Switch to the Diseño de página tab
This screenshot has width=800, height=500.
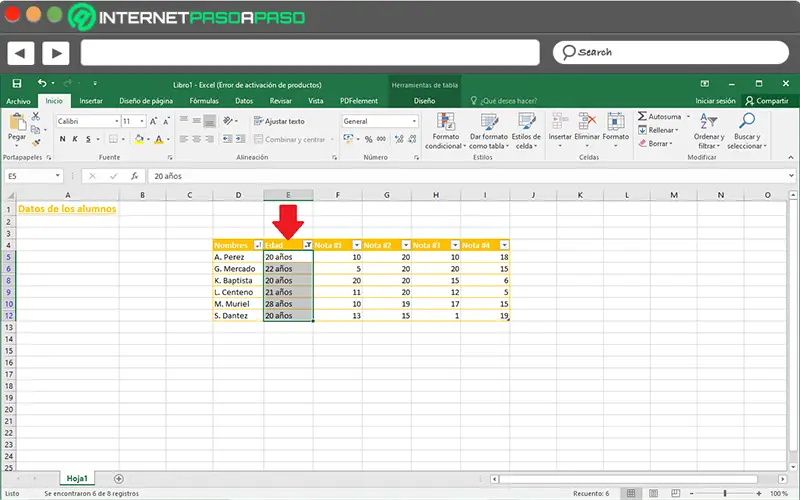coord(146,101)
